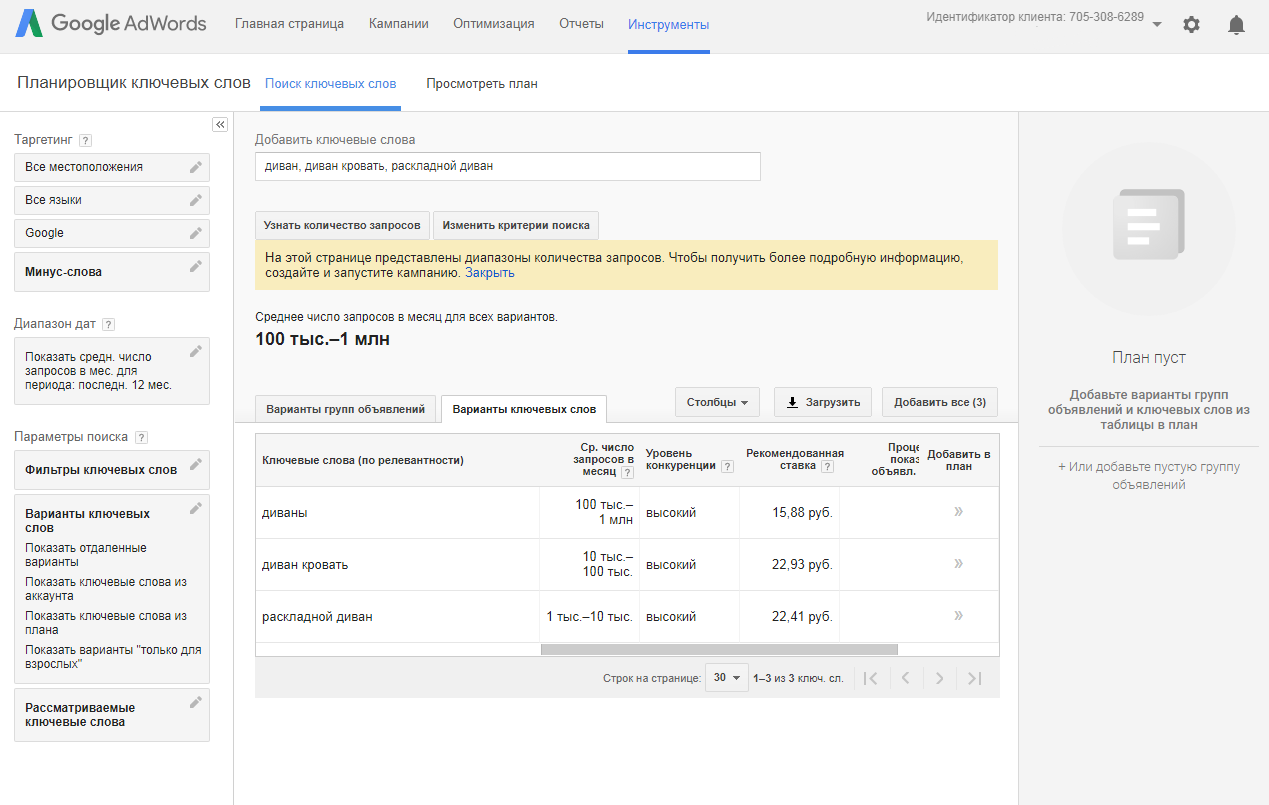Open the rows-per-page «30» dropdown
This screenshot has height=805, width=1269.
pos(726,677)
